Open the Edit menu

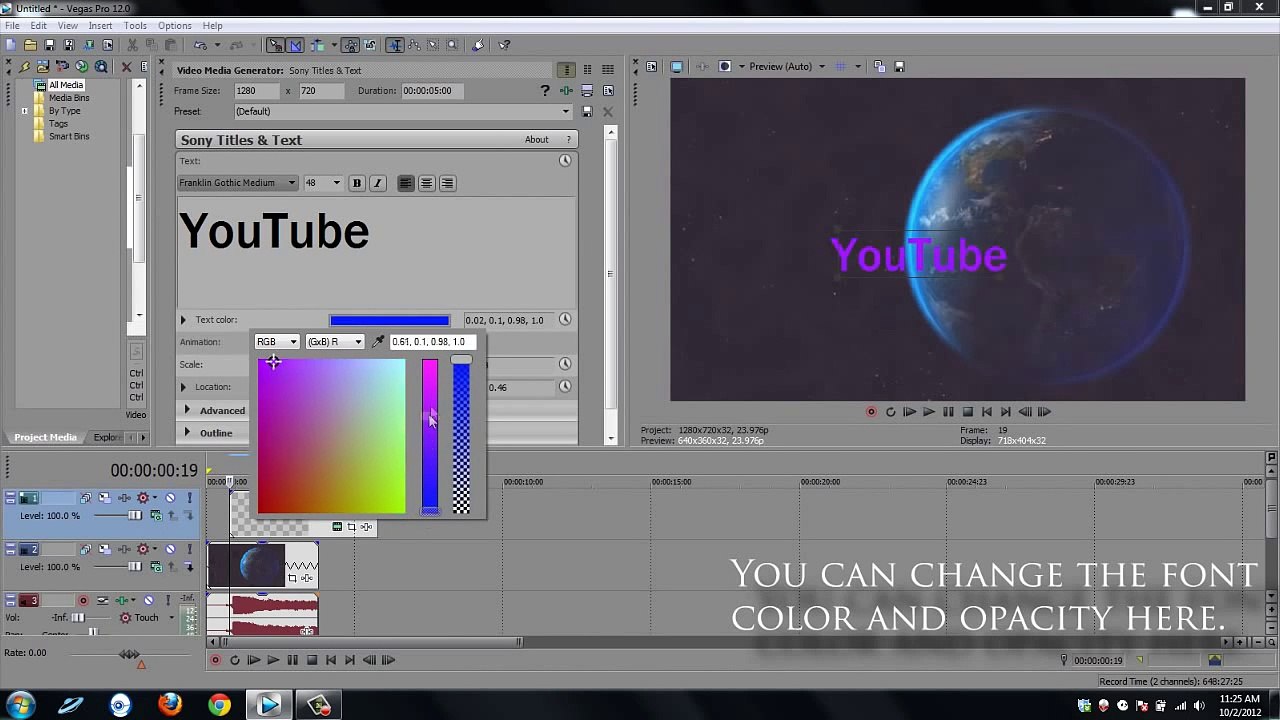click(38, 26)
